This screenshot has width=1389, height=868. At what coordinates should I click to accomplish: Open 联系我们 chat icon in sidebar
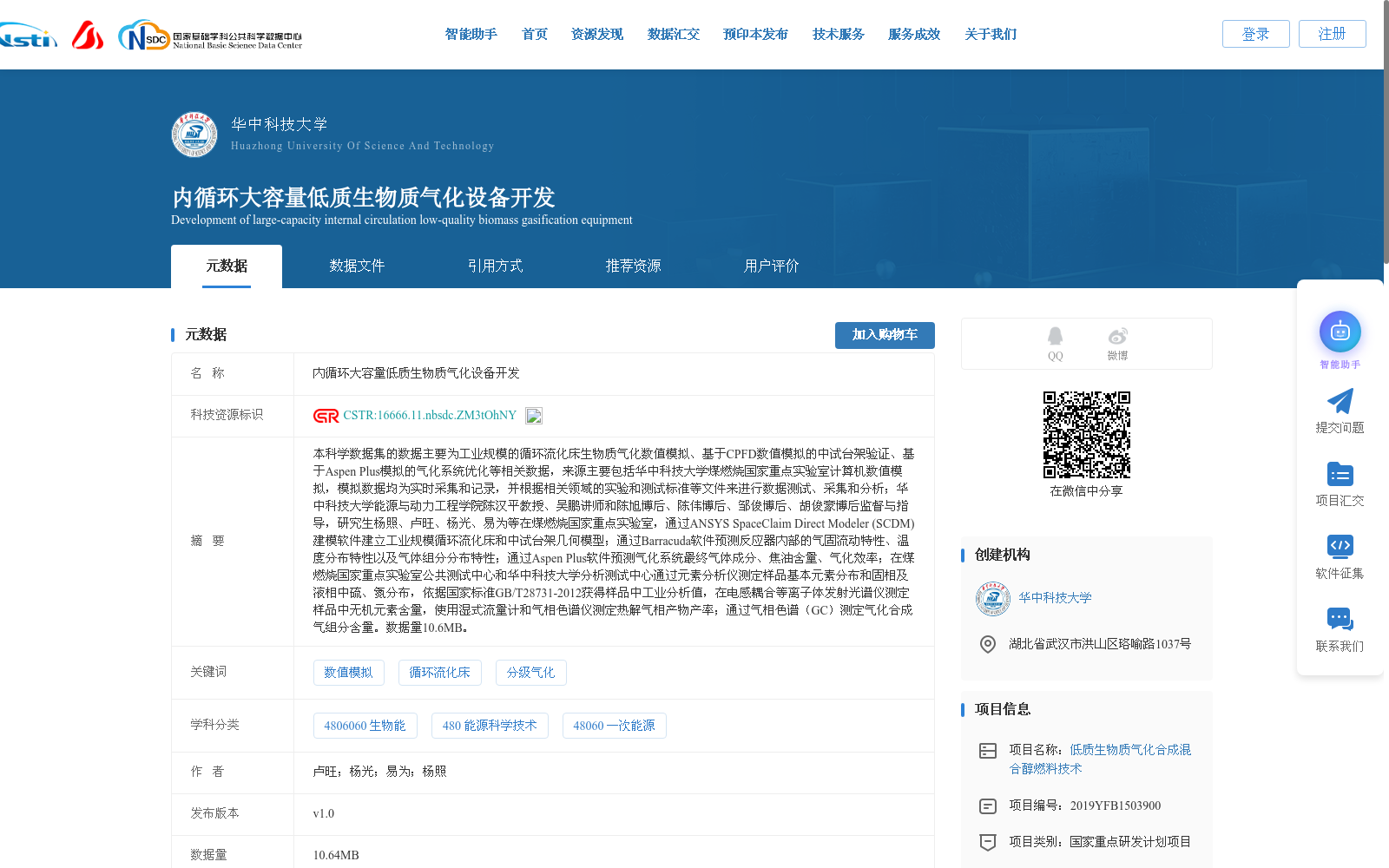[1340, 618]
